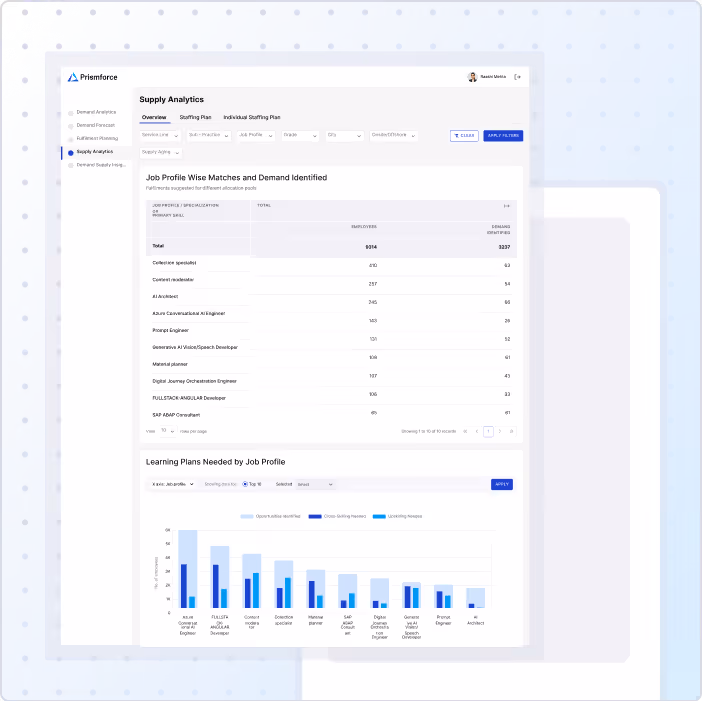Toggle the Opportunities Identified legend swatch

(x=247, y=517)
